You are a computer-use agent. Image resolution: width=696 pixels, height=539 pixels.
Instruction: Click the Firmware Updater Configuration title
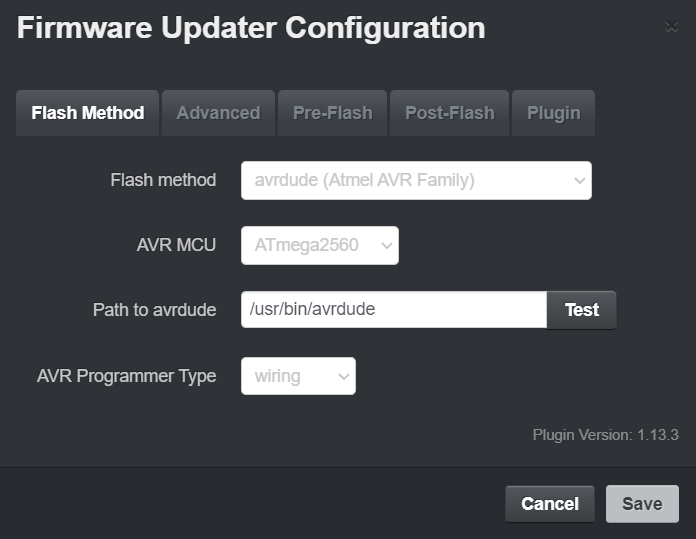coord(251,28)
